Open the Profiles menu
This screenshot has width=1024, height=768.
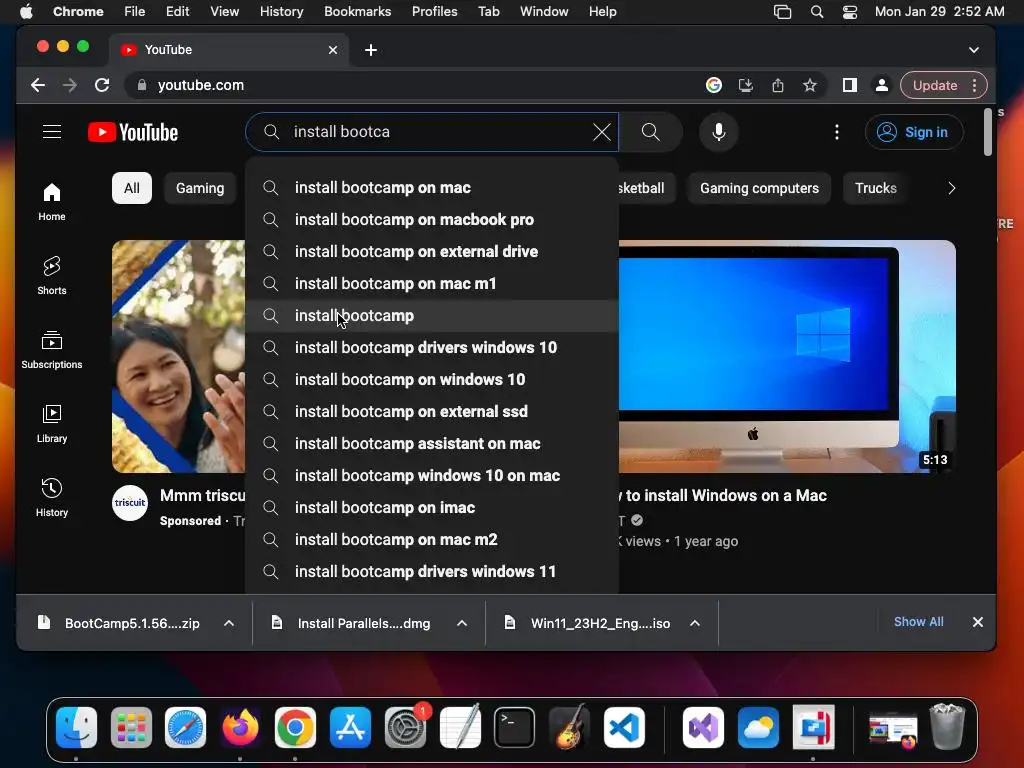coord(434,12)
